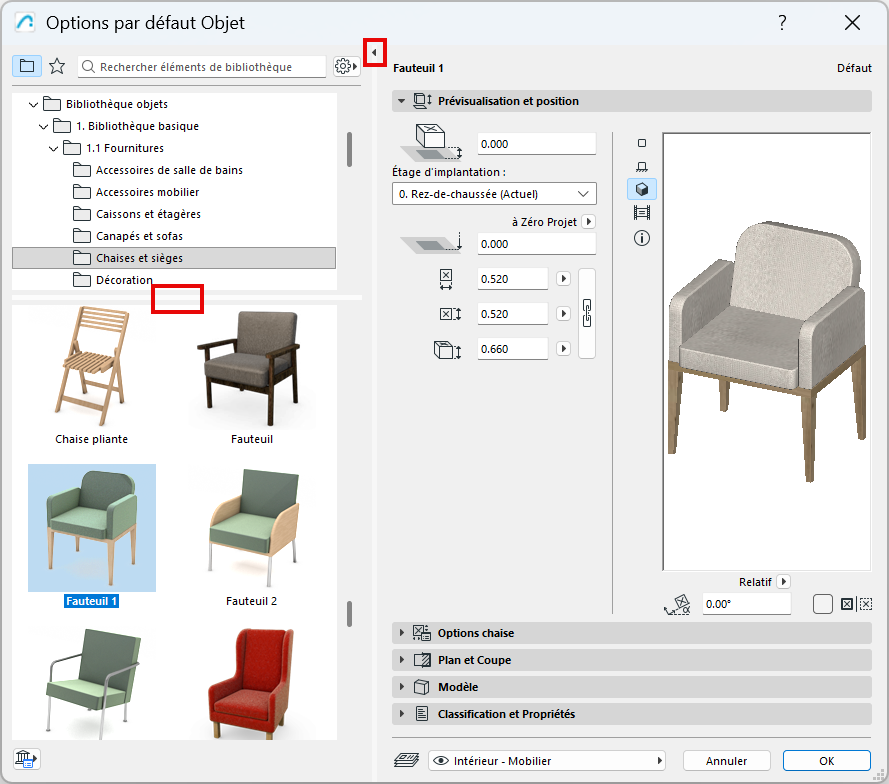Collapse the library browser panel with the left arrow
Viewport: 889px width, 784px height.
tap(374, 52)
